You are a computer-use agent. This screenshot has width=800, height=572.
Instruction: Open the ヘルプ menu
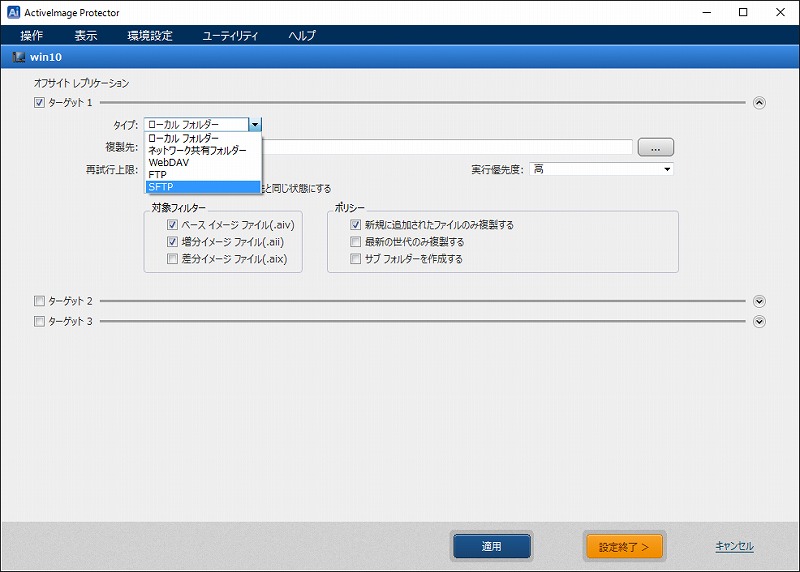302,36
